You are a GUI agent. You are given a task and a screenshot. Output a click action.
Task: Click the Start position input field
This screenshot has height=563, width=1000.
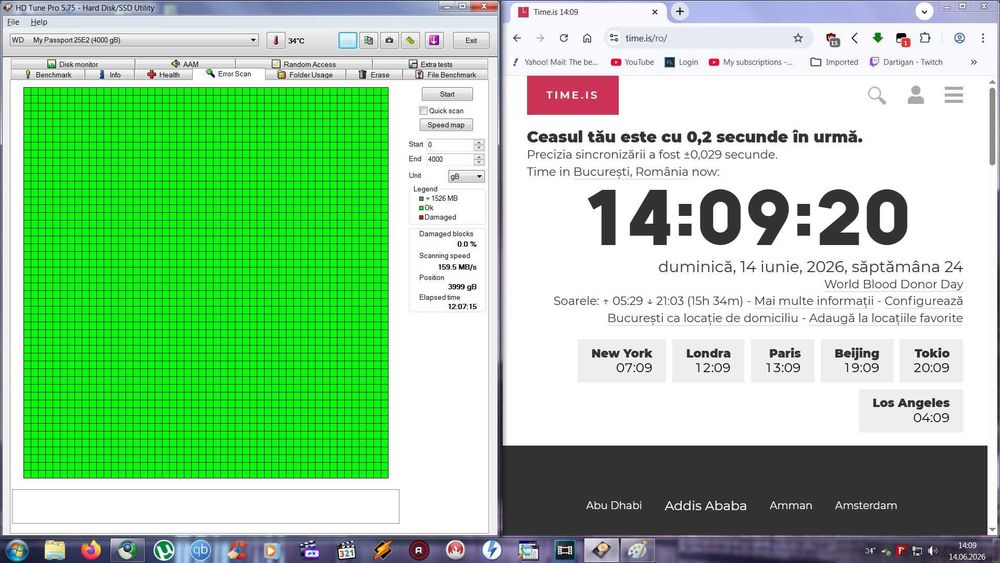[x=450, y=145]
